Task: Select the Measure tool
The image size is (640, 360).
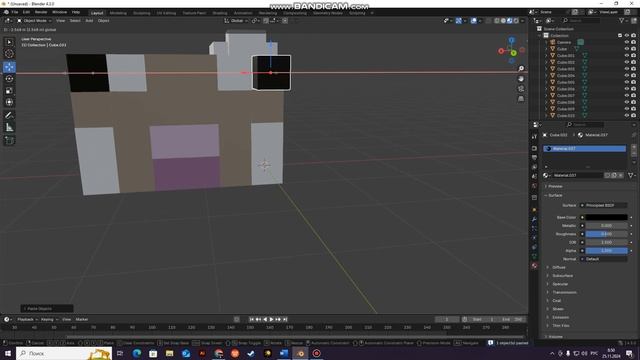Action: pyautogui.click(x=9, y=127)
